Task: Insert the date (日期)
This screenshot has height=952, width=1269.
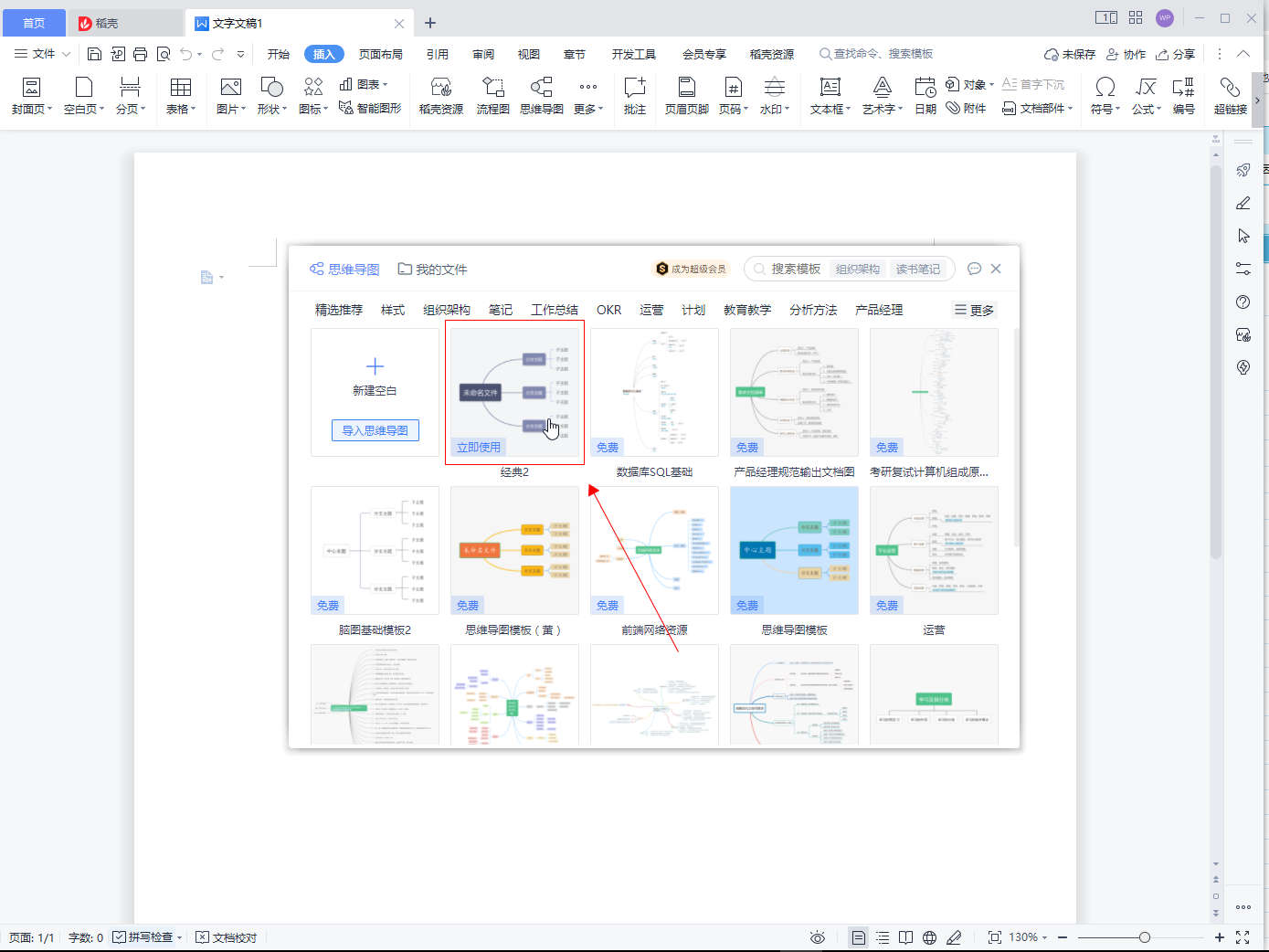Action: tap(925, 96)
